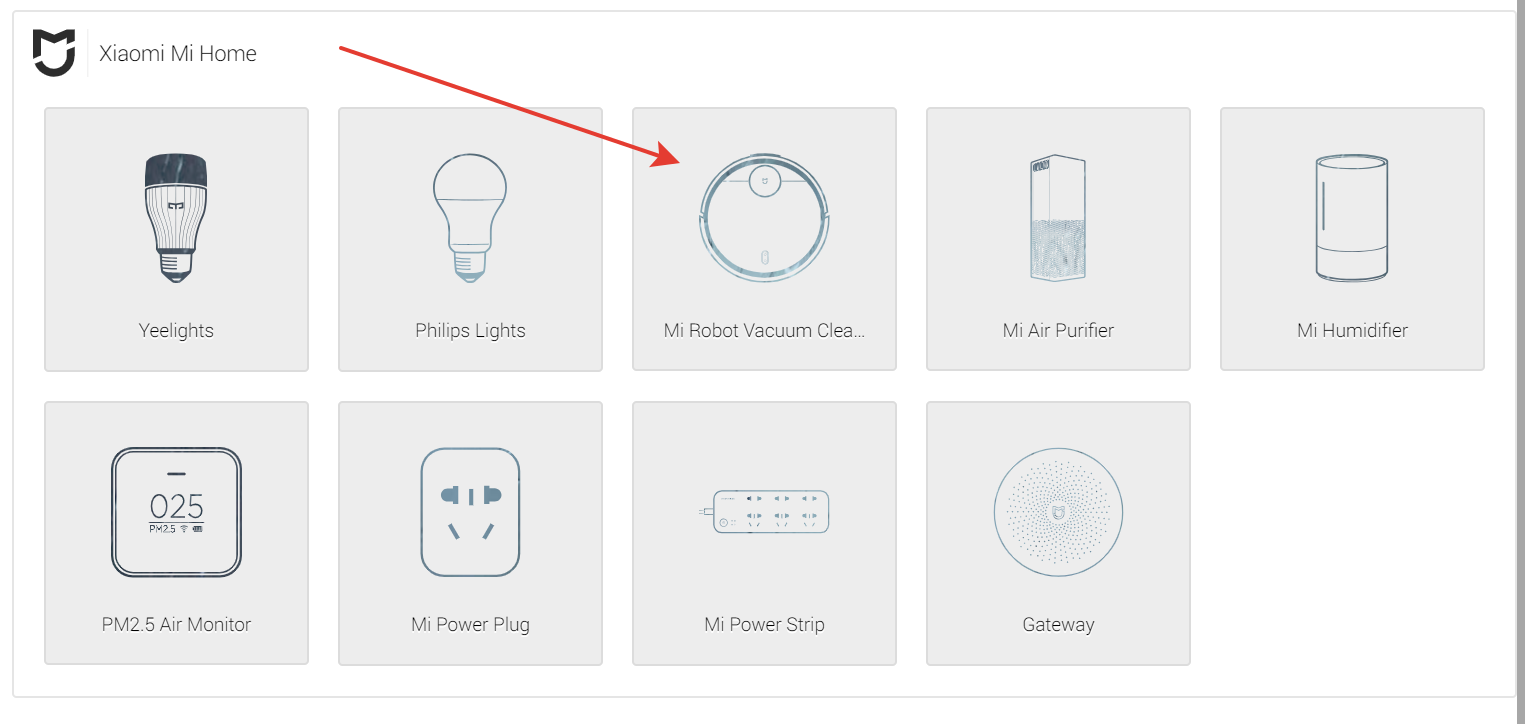Open the Gateway round speaker icon
The height and width of the screenshot is (724, 1525).
(1058, 512)
